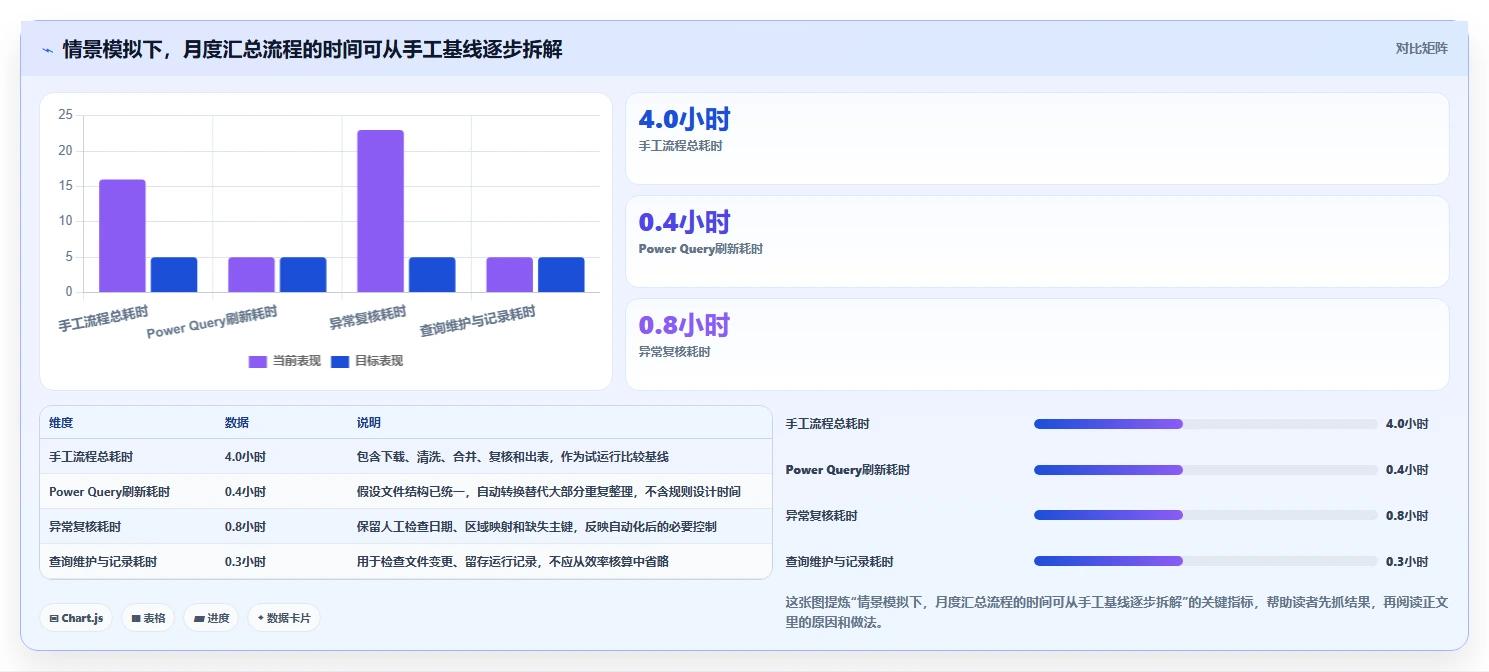Select the 进度 tag chip

tap(211, 618)
